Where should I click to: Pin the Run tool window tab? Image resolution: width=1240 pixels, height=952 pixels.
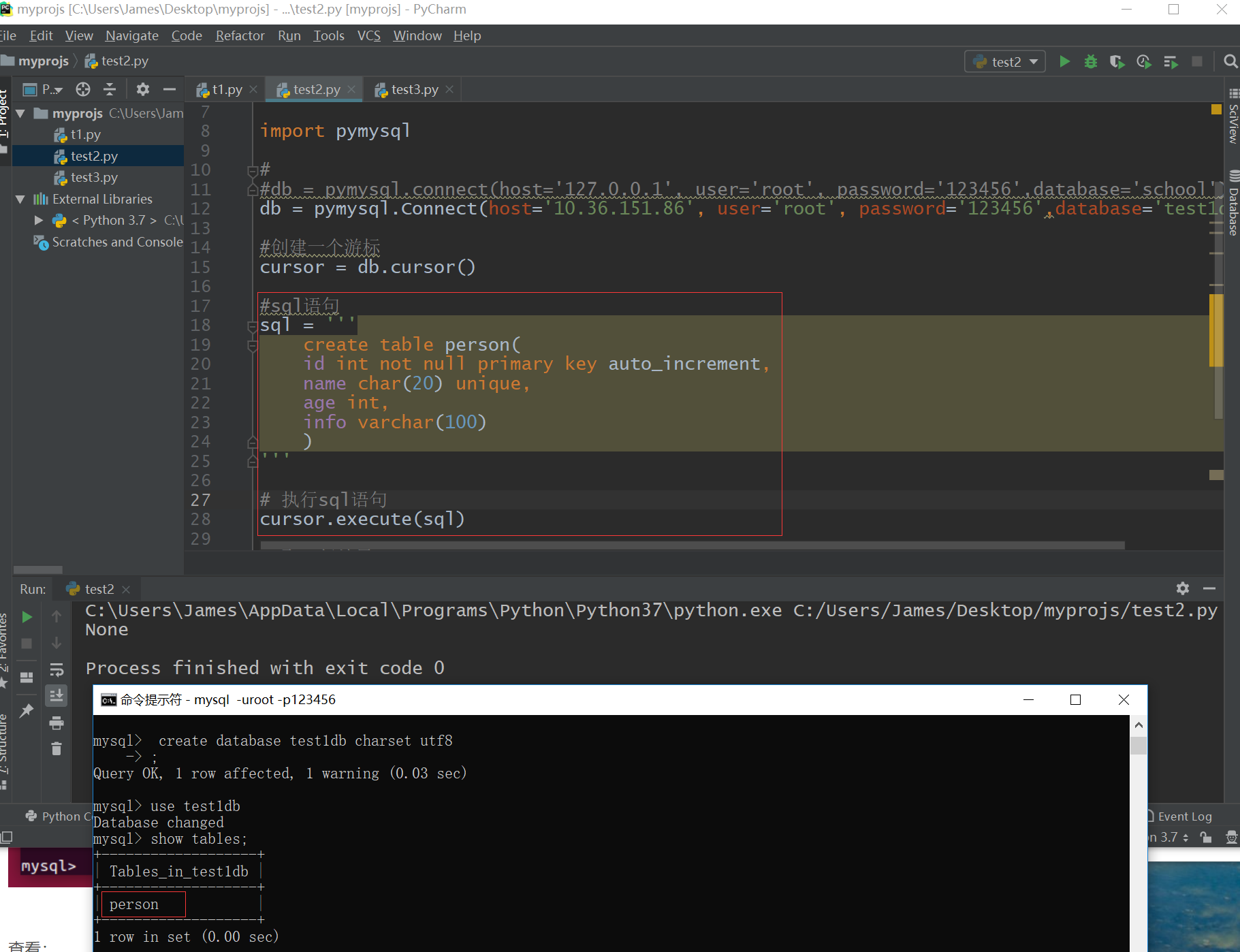(x=26, y=710)
